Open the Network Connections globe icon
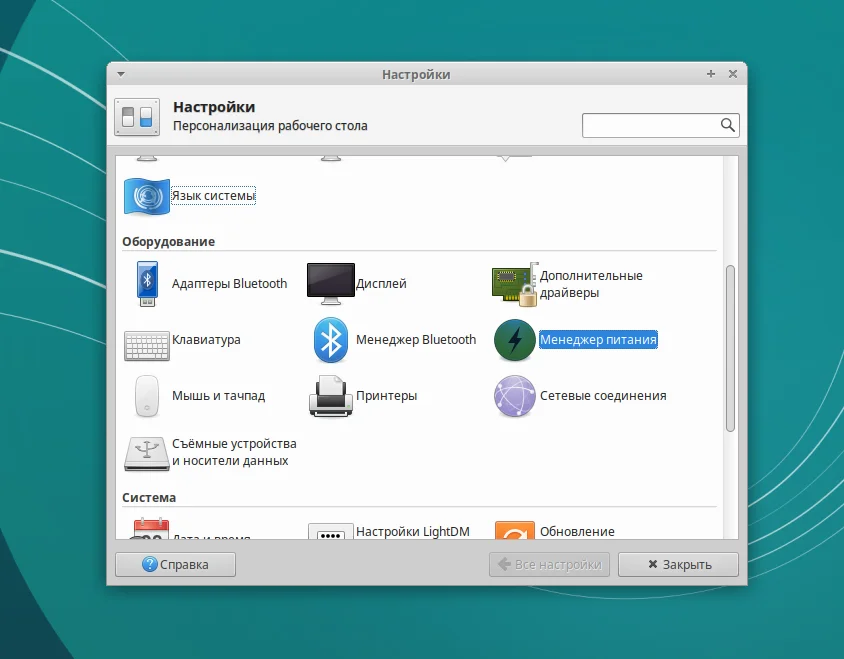The width and height of the screenshot is (844, 659). coord(515,396)
